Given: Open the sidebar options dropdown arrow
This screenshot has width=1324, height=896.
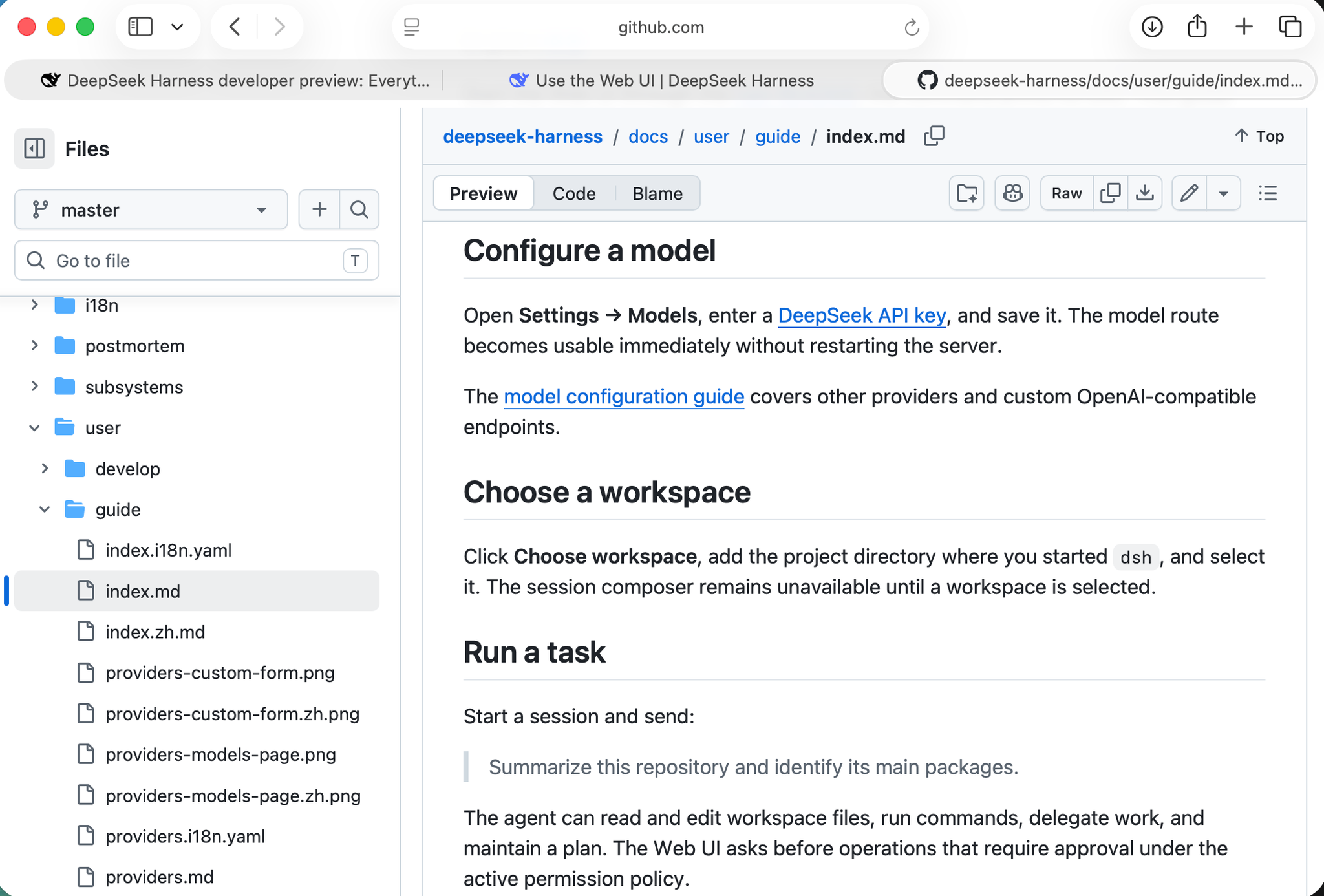Looking at the screenshot, I should 177,27.
